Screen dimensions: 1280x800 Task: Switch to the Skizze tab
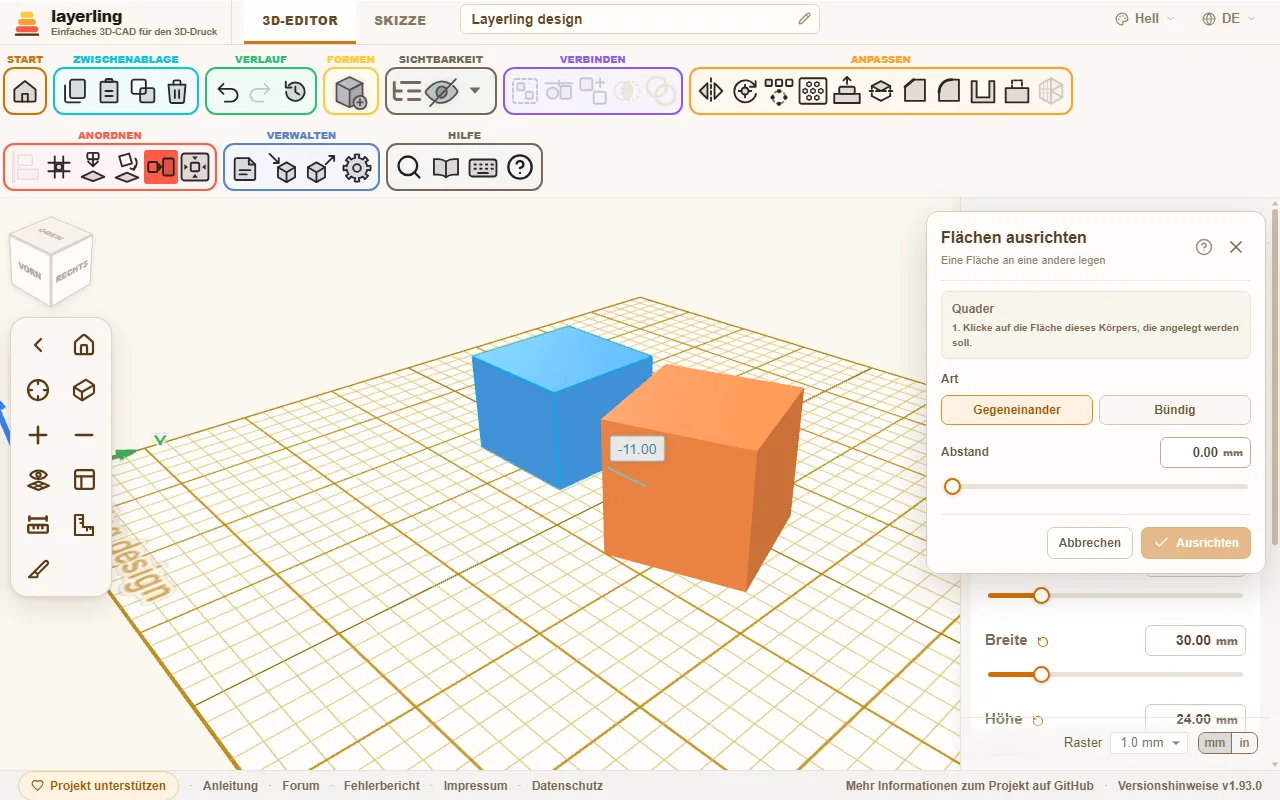tap(400, 20)
